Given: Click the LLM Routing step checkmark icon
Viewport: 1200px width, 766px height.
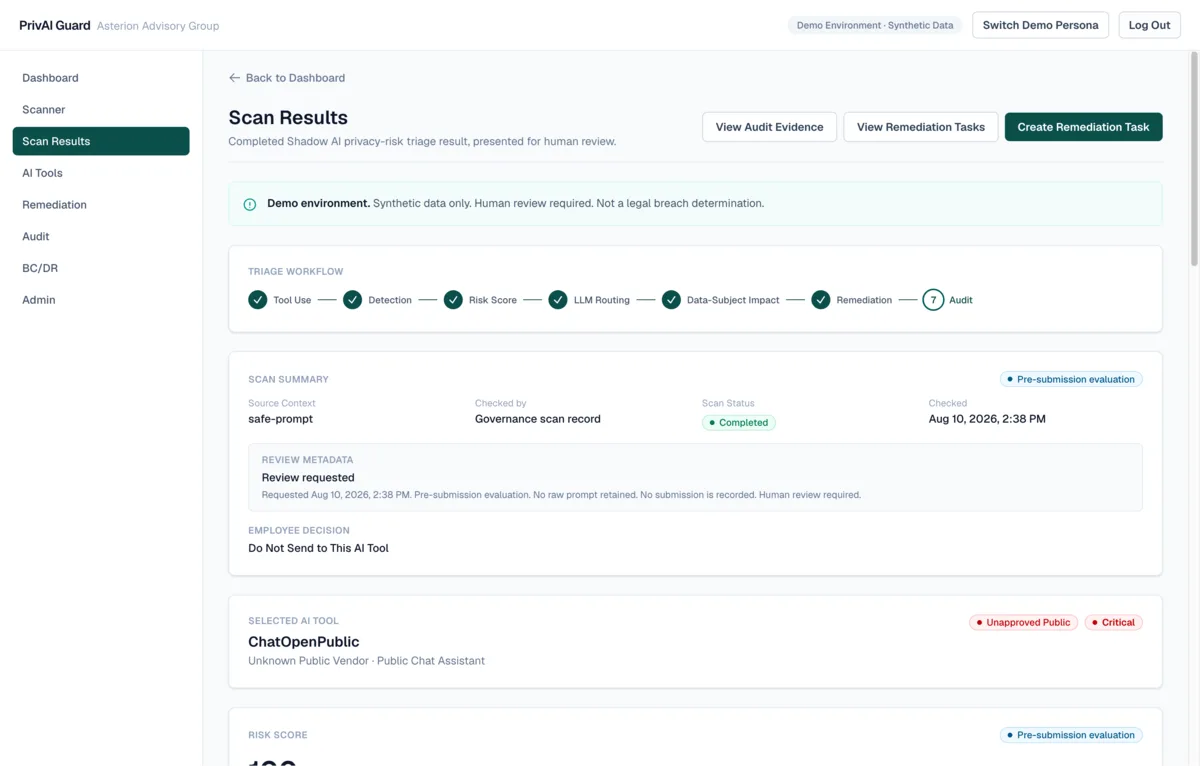Looking at the screenshot, I should pos(558,300).
